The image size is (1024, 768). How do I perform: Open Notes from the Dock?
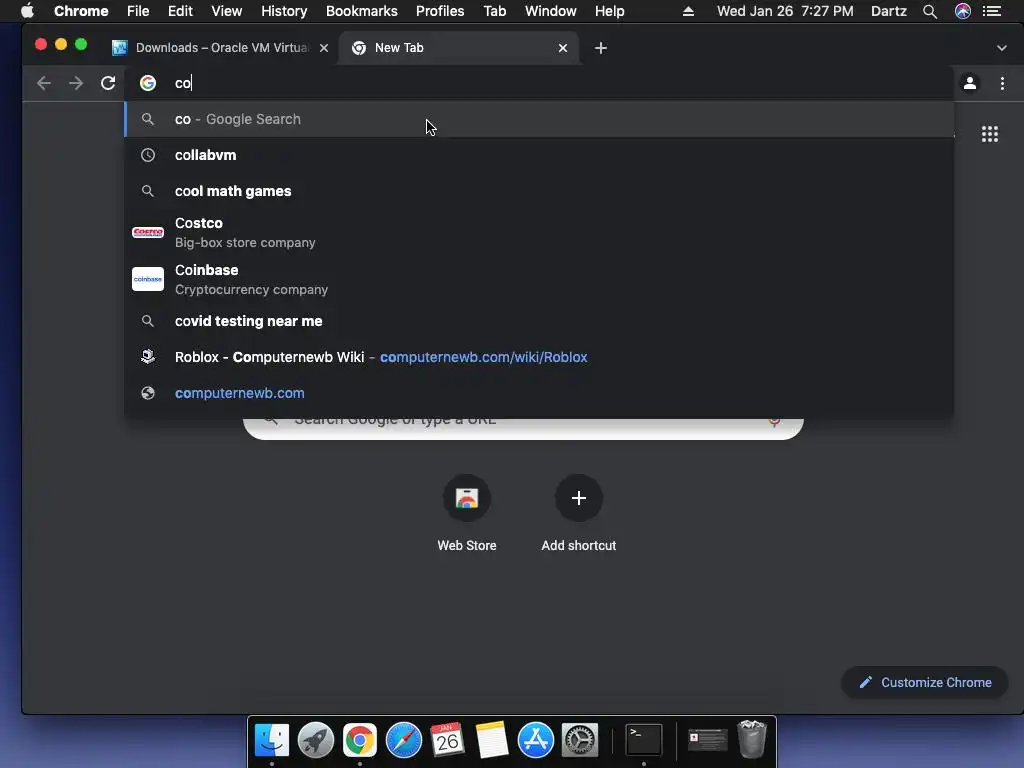492,741
